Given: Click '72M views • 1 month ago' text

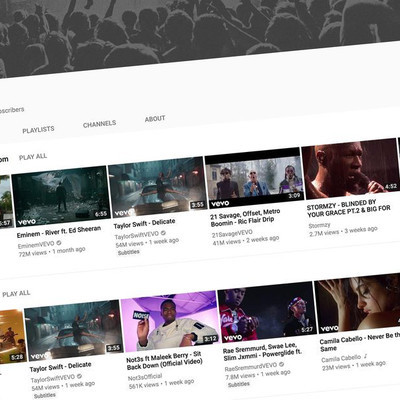Looking at the screenshot, I should 52,251.
